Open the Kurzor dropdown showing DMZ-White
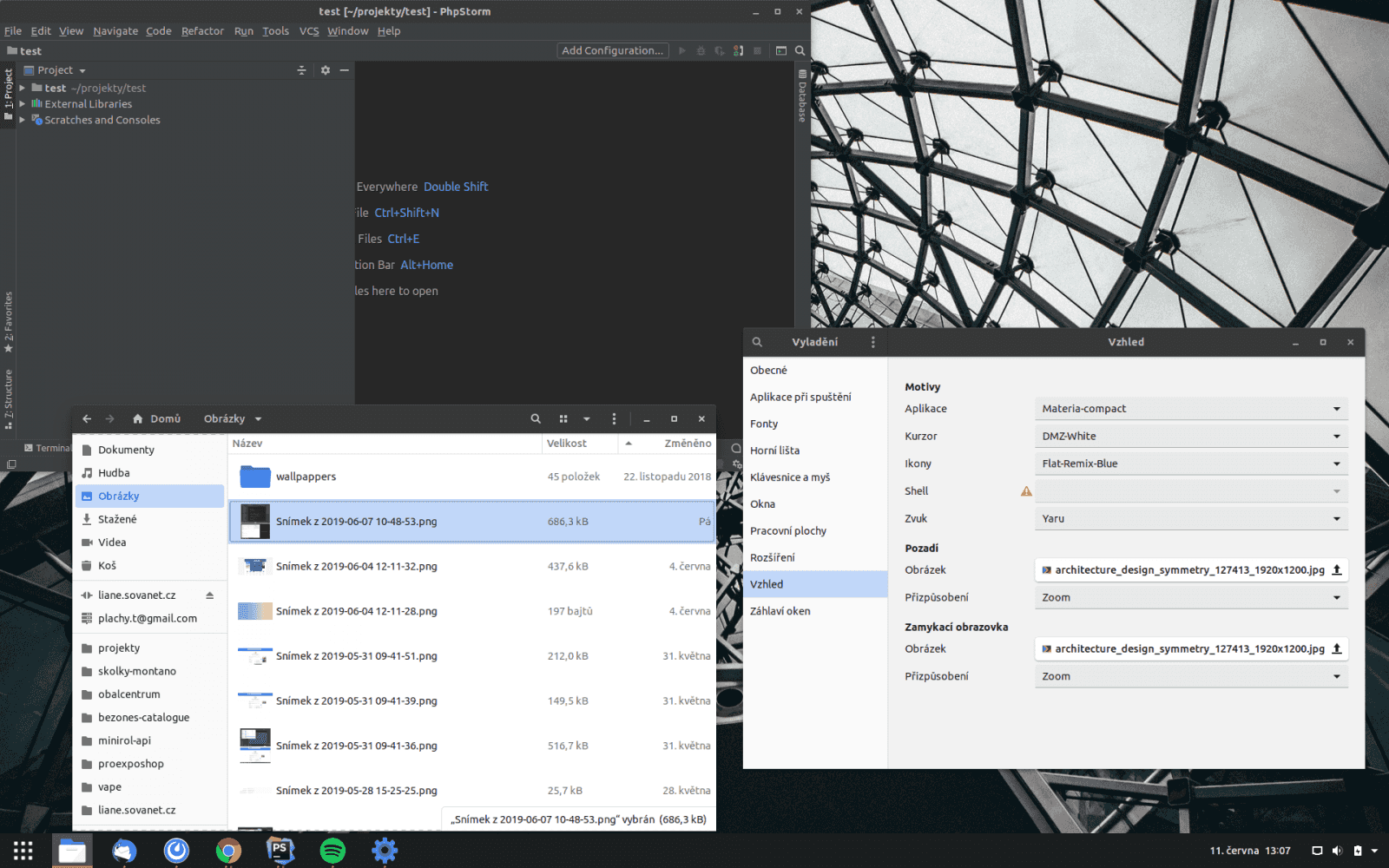Screen dimensions: 1389x868 pyautogui.click(x=1190, y=436)
